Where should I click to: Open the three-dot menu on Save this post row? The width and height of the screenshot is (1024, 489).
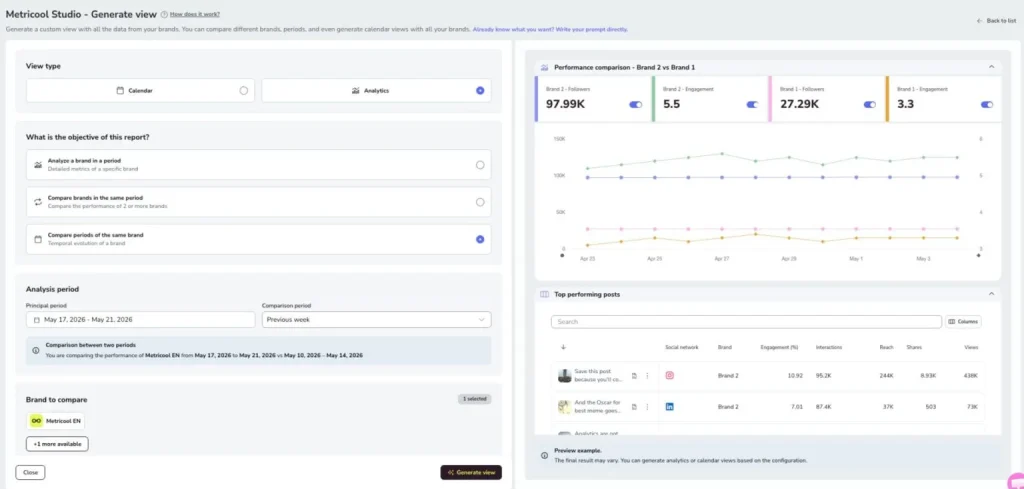647,376
